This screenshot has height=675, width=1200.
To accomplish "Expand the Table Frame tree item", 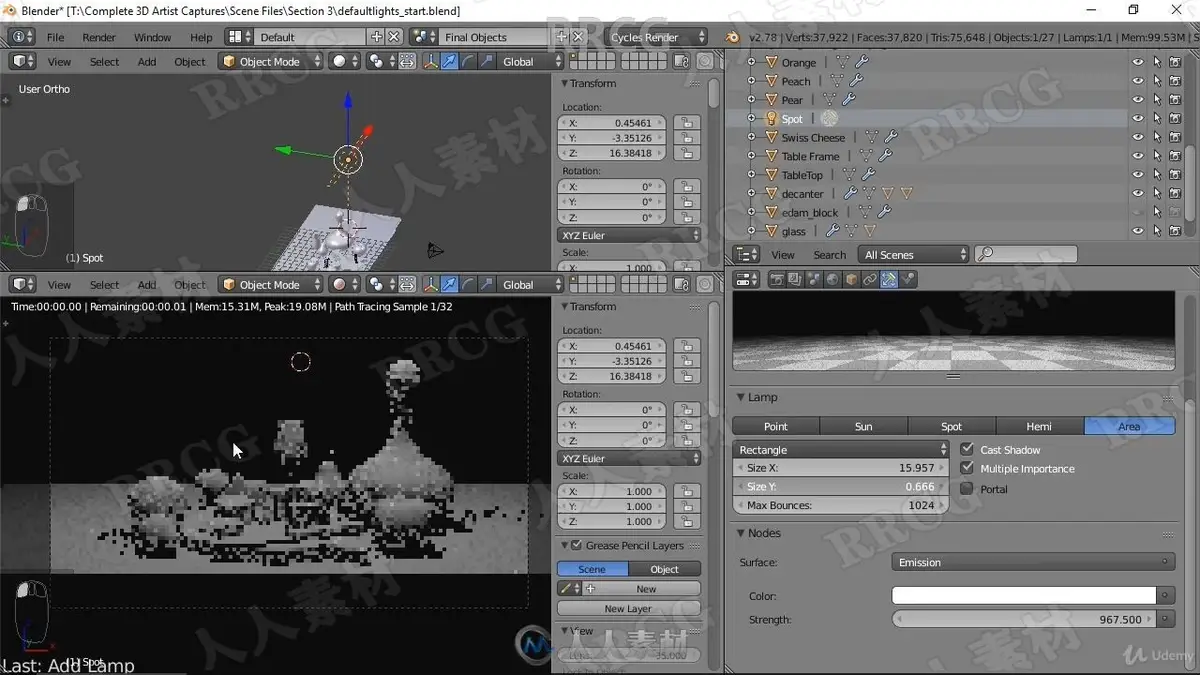I will point(751,156).
